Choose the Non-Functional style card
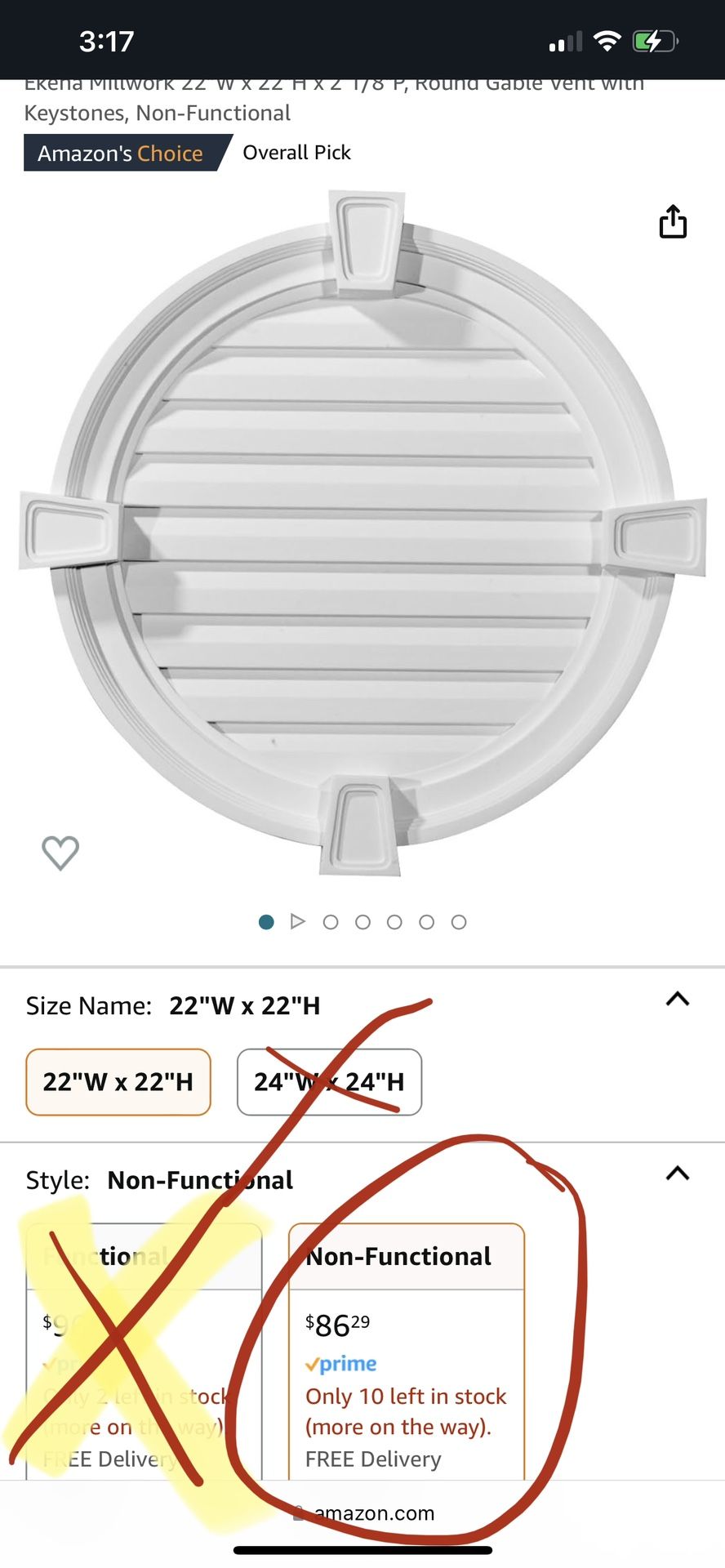 (407, 1352)
